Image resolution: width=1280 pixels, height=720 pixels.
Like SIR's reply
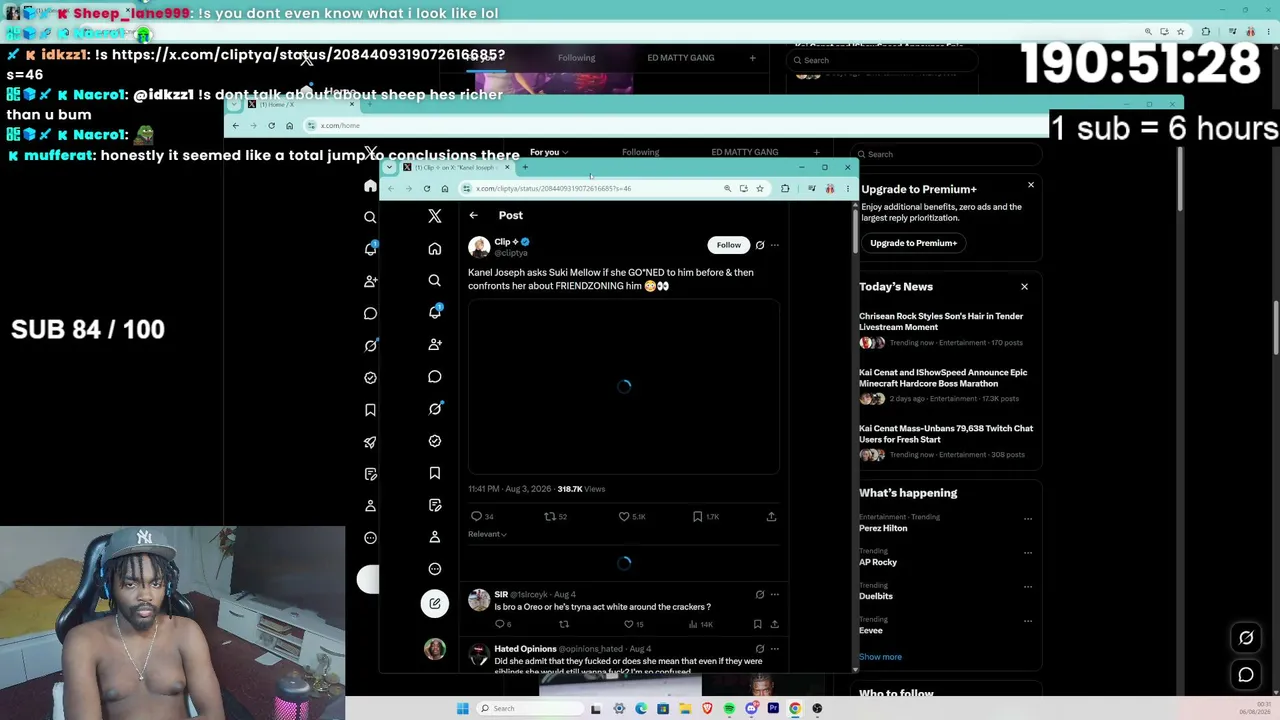coord(628,624)
